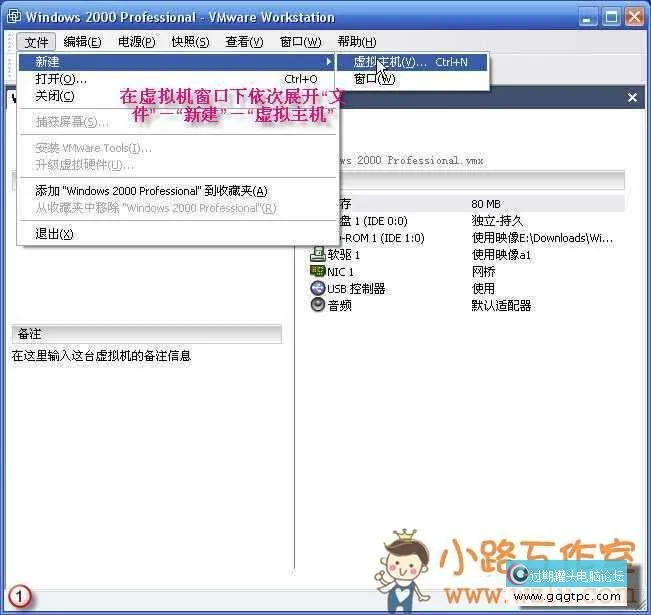651x615 pixels.
Task: Click the 使用映像E:\Downloads\Wi... value
Action: click(x=542, y=238)
